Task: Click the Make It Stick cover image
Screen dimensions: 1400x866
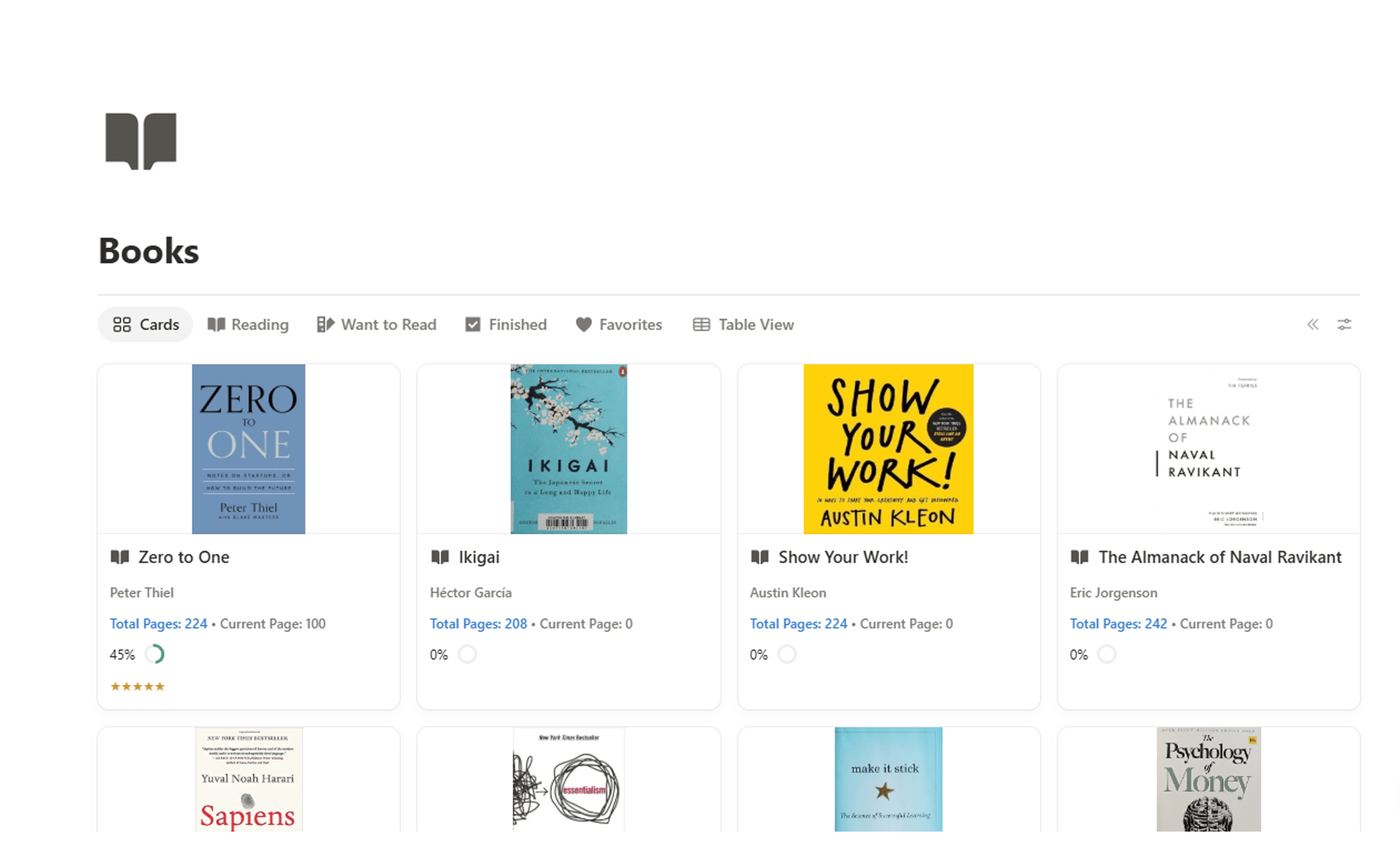Action: point(888,779)
